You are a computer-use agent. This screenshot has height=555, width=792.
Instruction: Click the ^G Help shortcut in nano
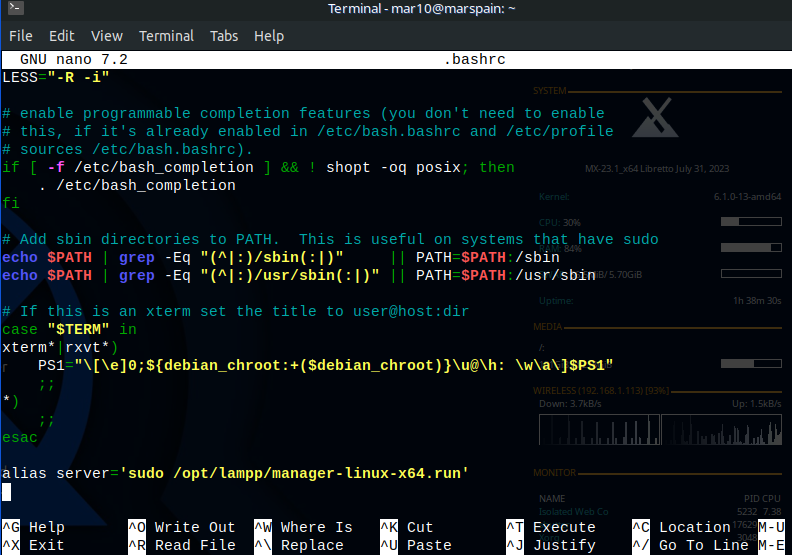pos(34,527)
